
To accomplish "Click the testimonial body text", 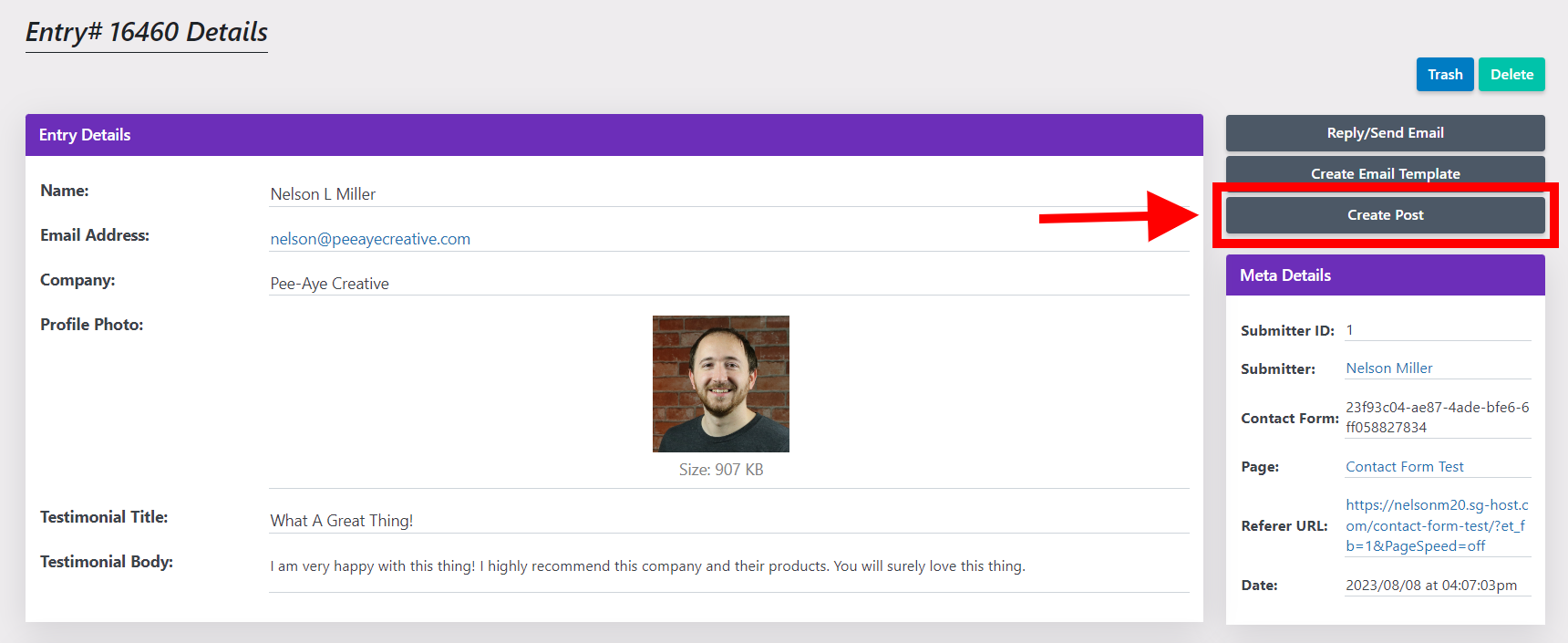I will (648, 566).
